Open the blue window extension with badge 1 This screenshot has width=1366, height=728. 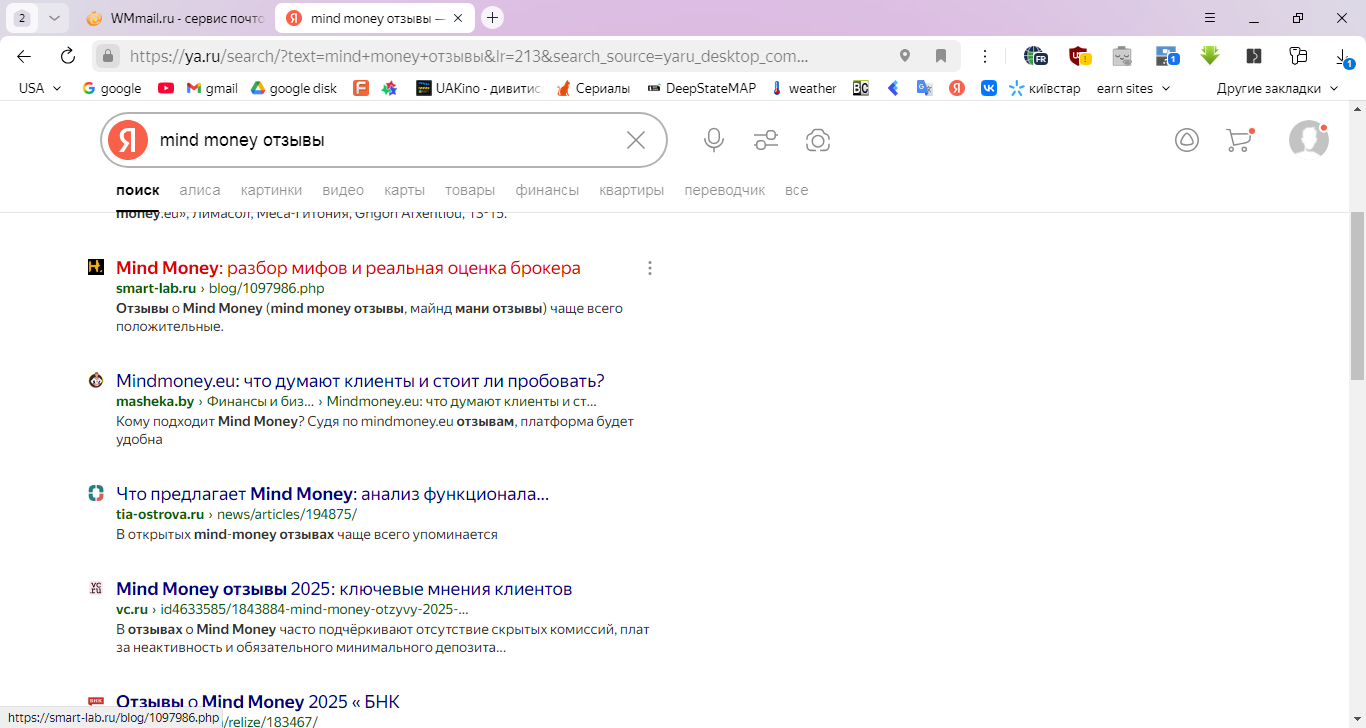pos(1166,56)
